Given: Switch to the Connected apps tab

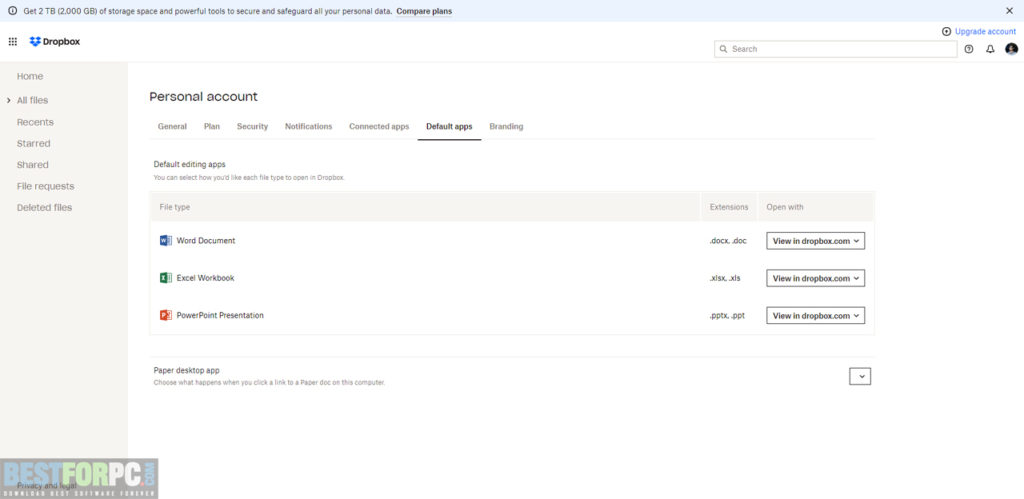Looking at the screenshot, I should (379, 127).
